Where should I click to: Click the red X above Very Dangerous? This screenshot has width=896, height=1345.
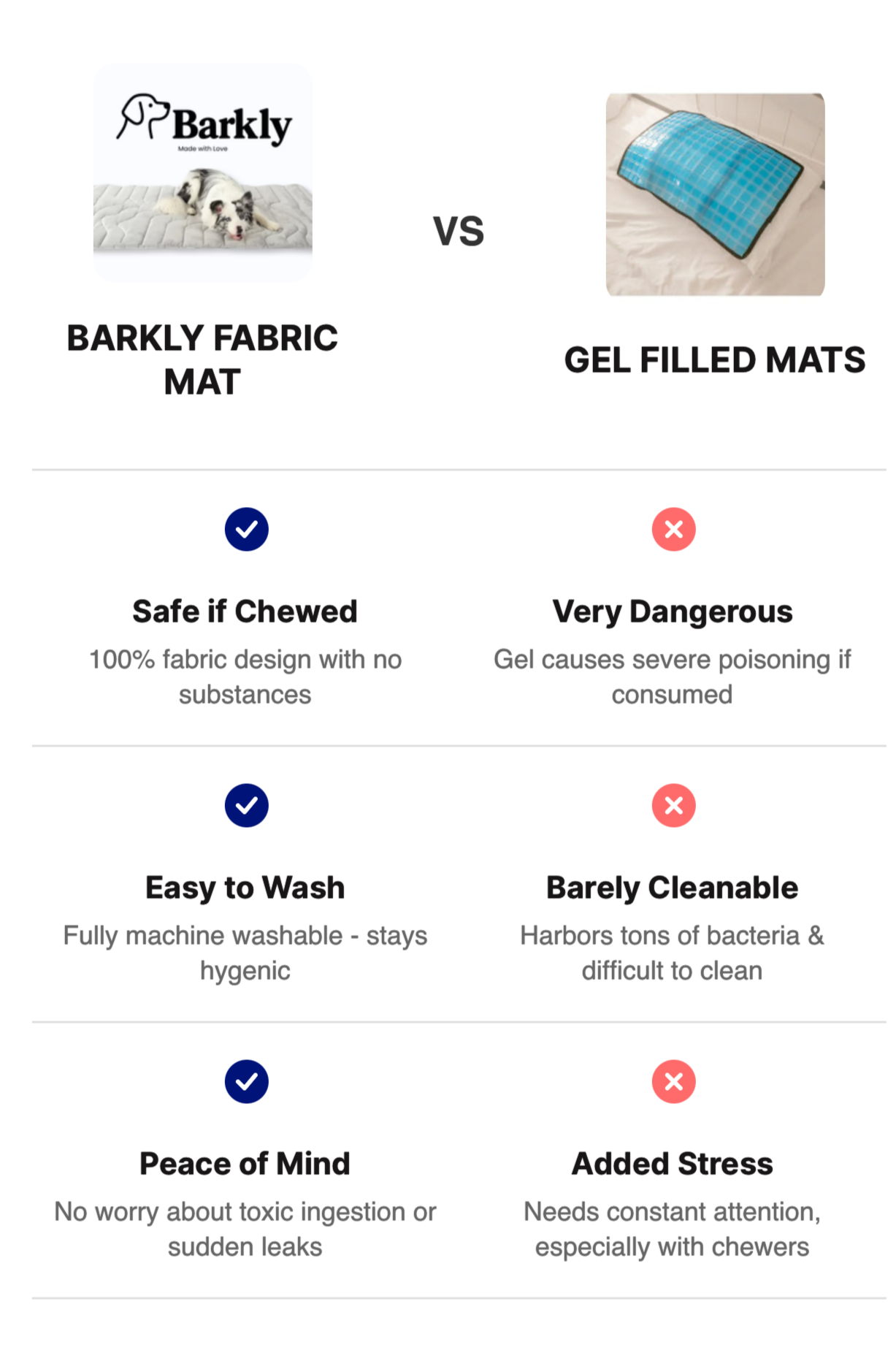pyautogui.click(x=673, y=529)
